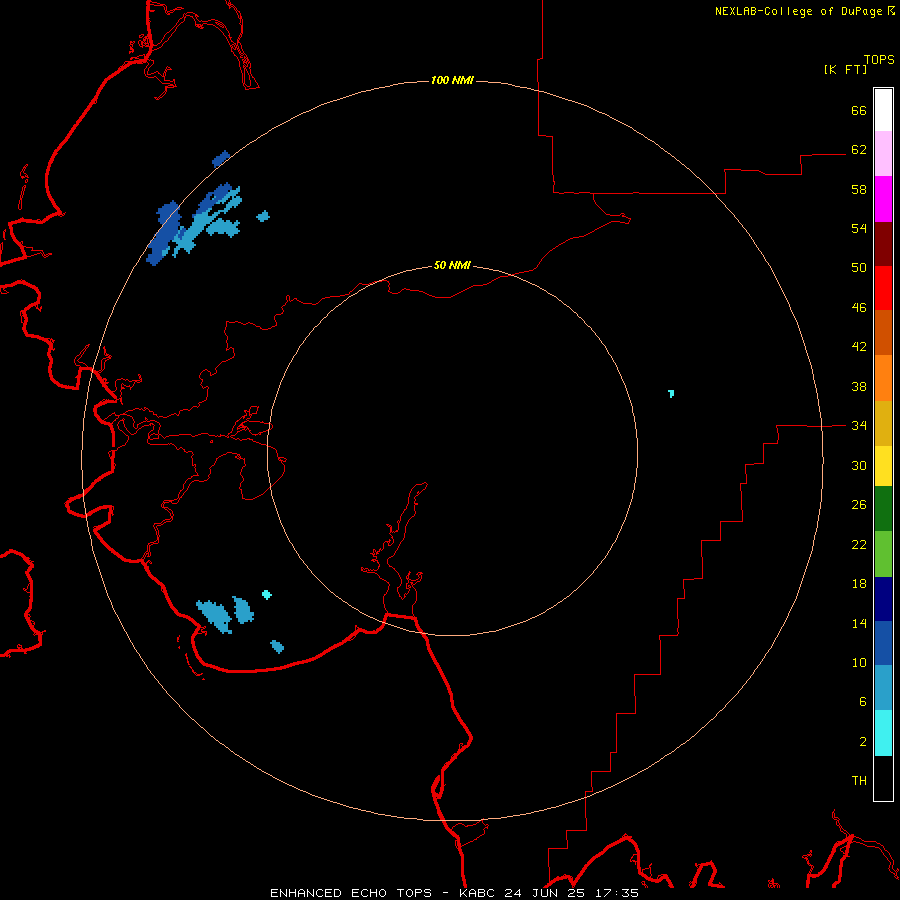Click the magenta legend swatch
900x900 pixels.
coord(883,199)
